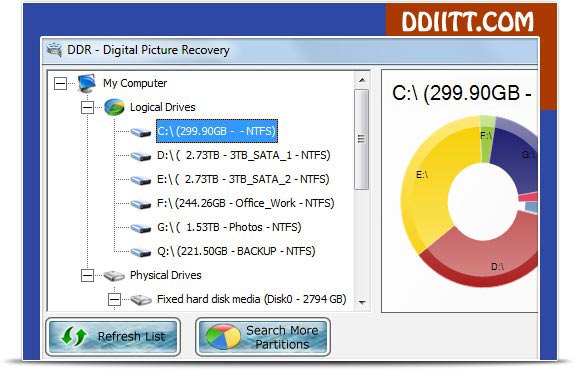
Task: Select F:\ 244.26GB Office_Work drive
Action: [x=246, y=203]
